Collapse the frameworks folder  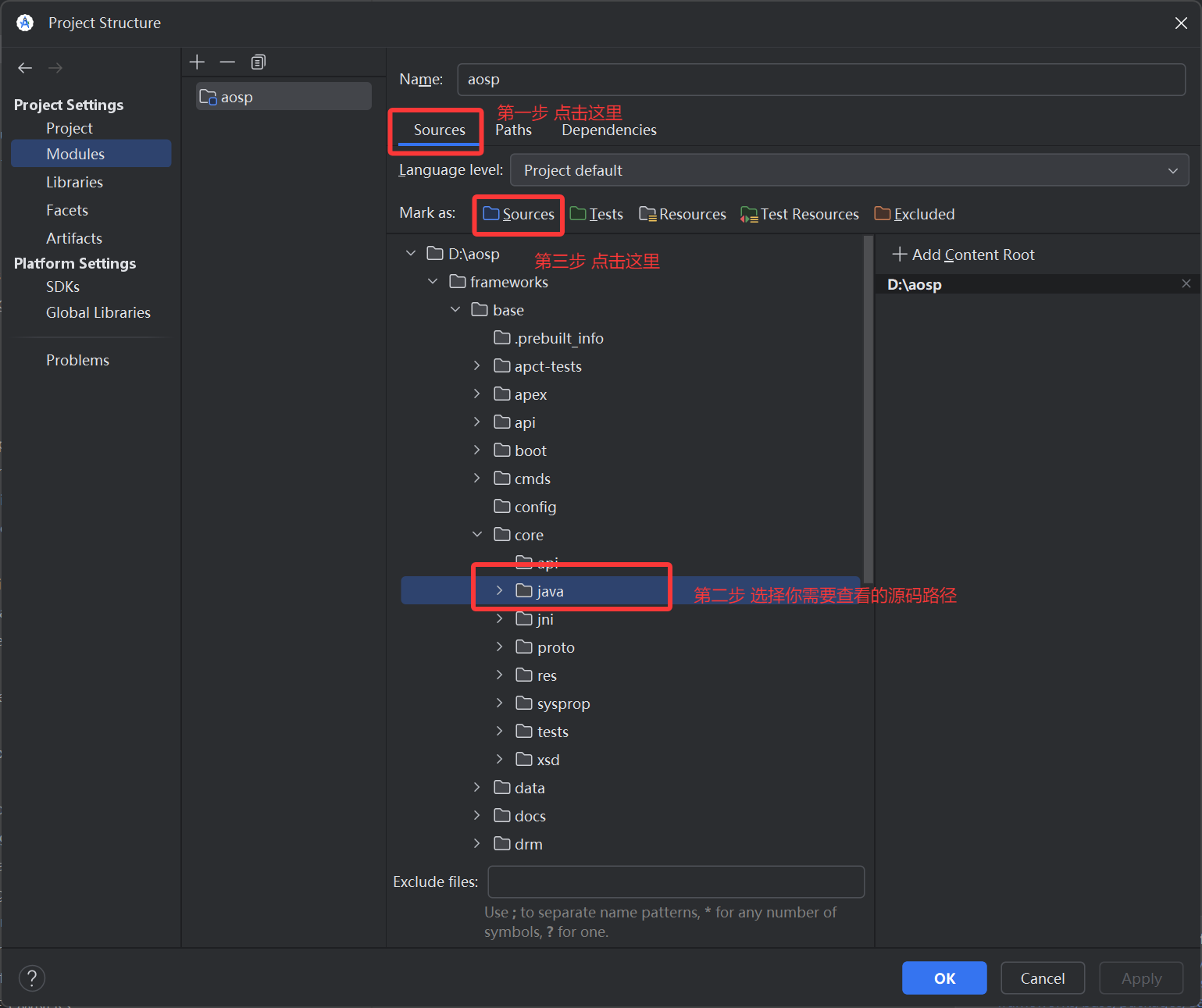point(433,281)
